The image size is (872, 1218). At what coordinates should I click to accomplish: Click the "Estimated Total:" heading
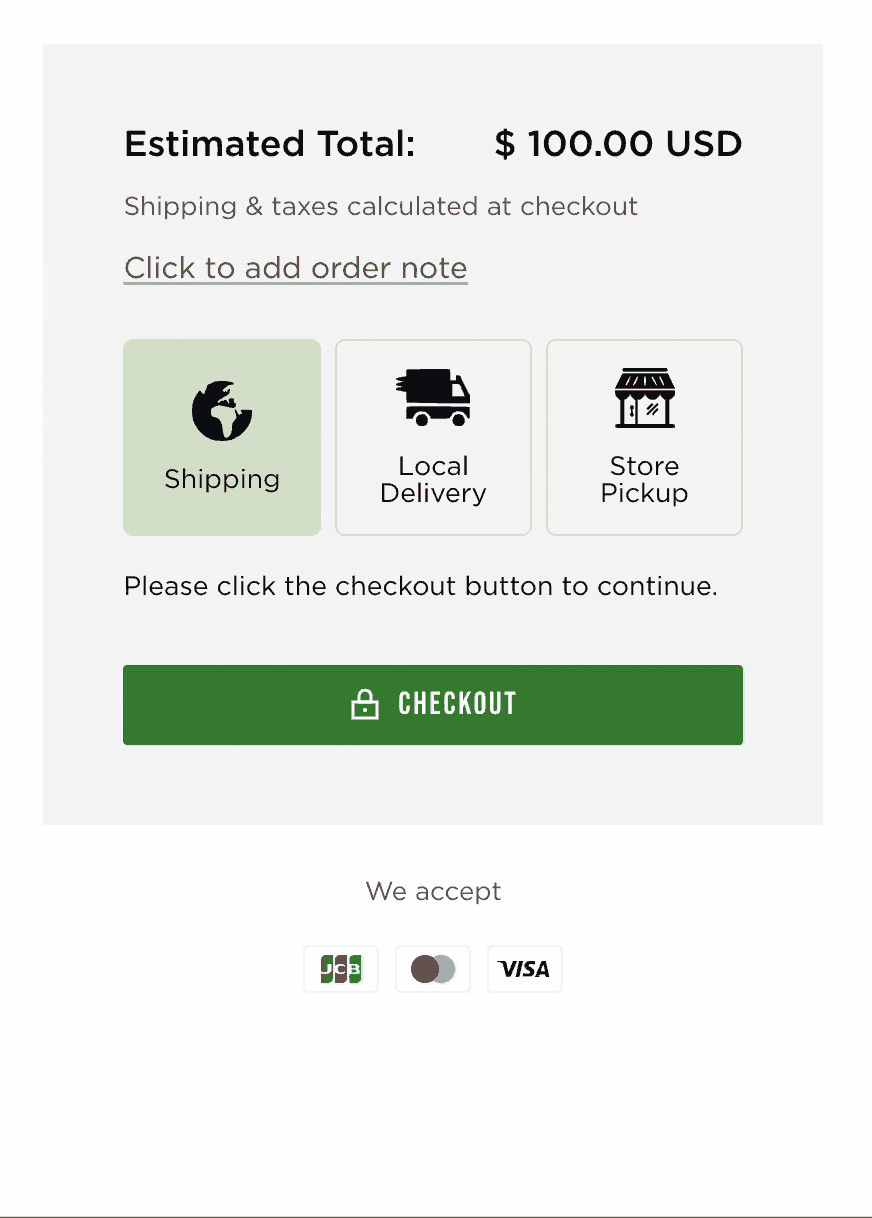click(x=269, y=144)
